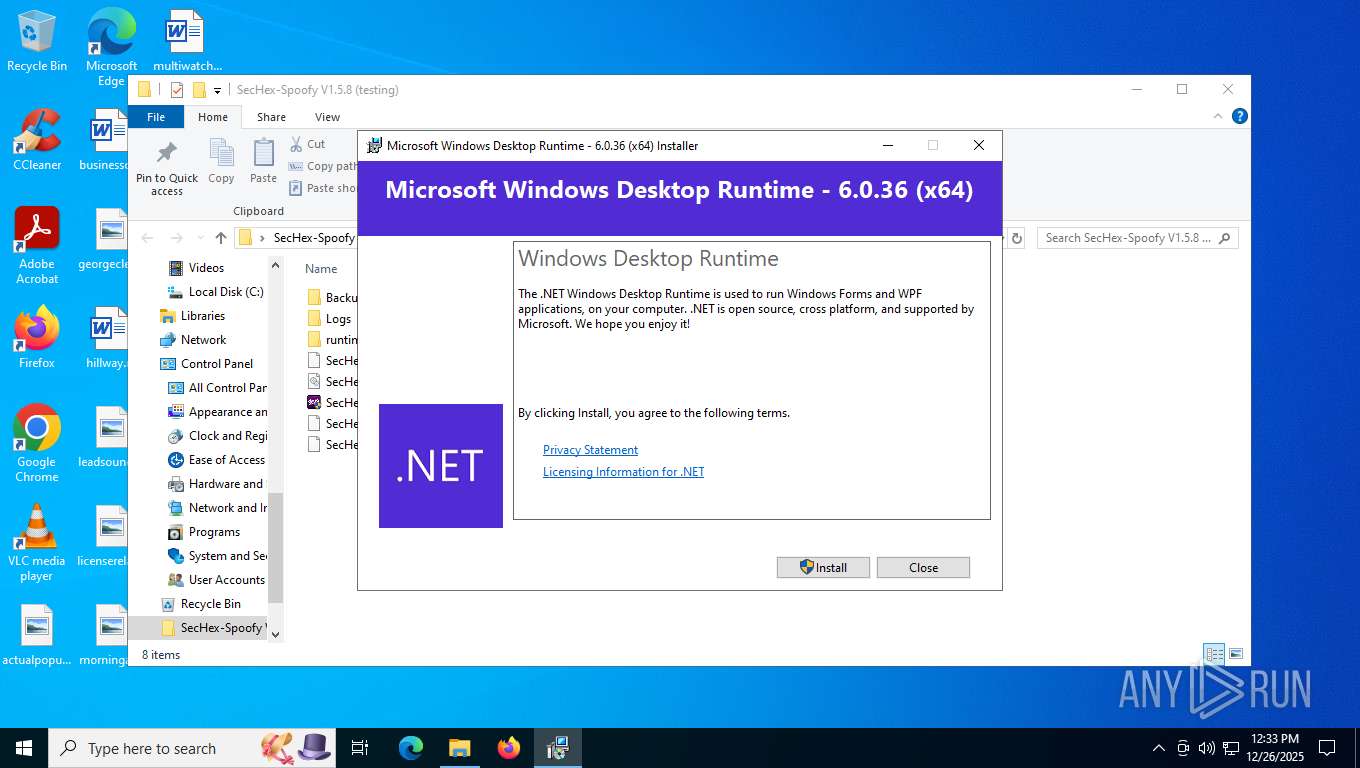Select Videos in the navigation pane
The image size is (1360, 768).
coord(206,268)
